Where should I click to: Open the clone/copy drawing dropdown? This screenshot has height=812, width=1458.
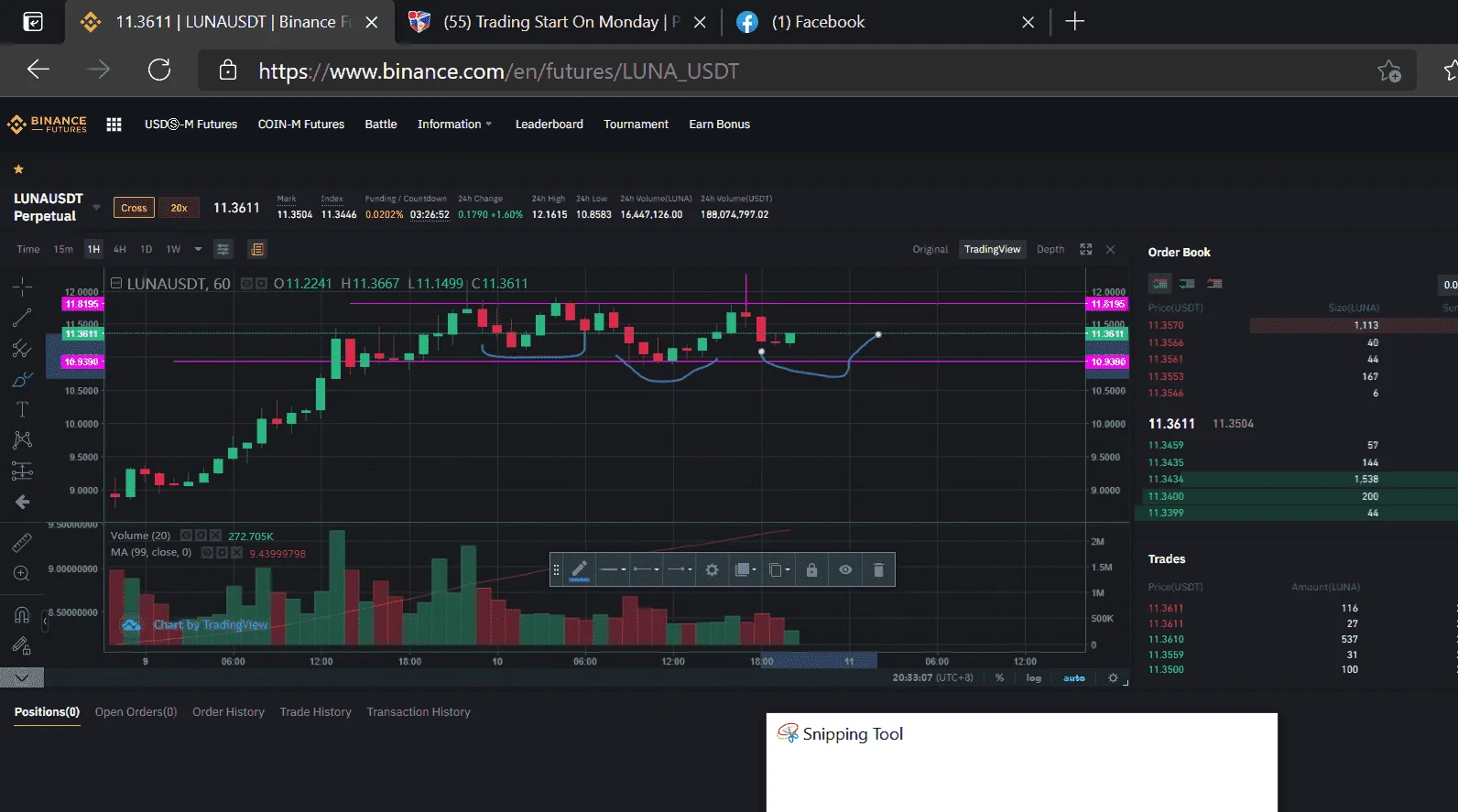click(779, 570)
